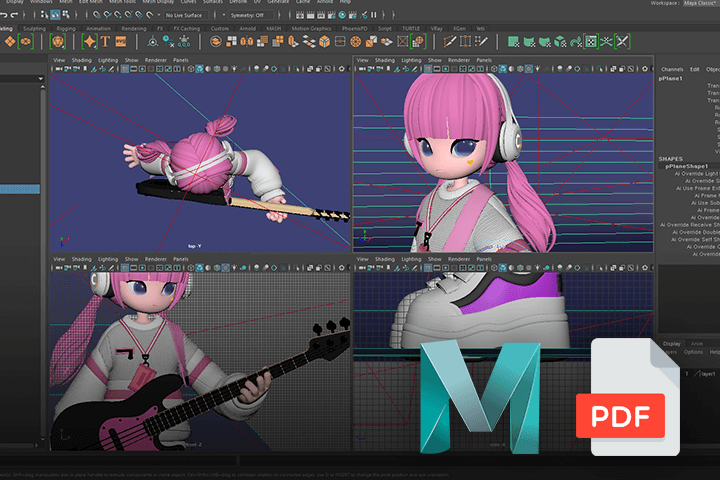
Task: Open Edit menu in Channel Box
Action: pyautogui.click(x=695, y=69)
